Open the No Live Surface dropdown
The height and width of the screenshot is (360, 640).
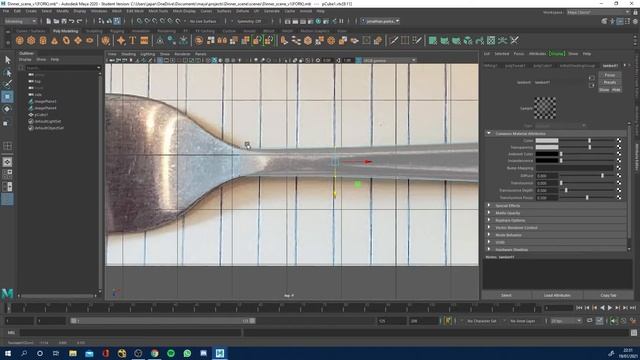pos(203,21)
